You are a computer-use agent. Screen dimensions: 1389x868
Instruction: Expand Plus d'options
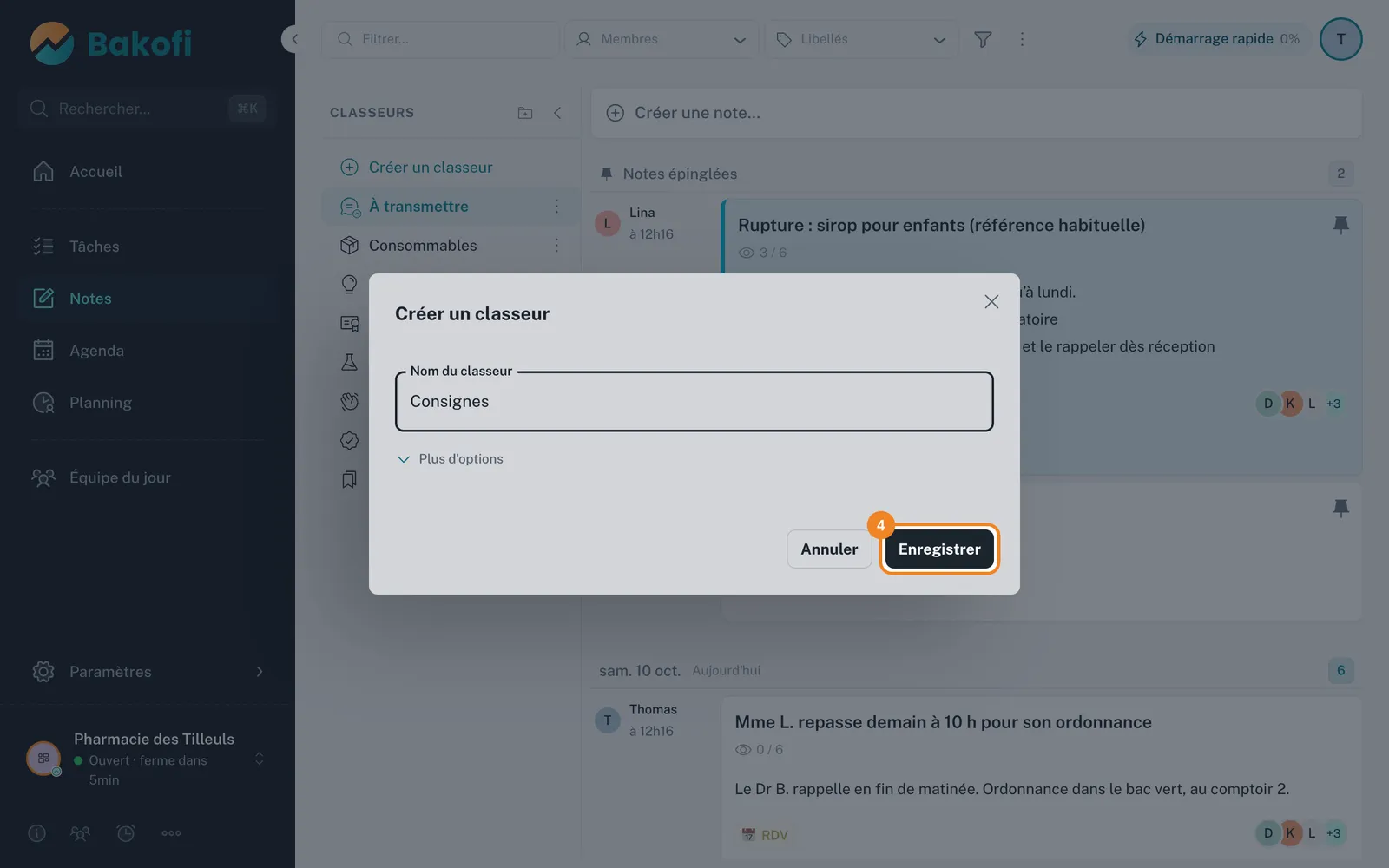pos(450,459)
